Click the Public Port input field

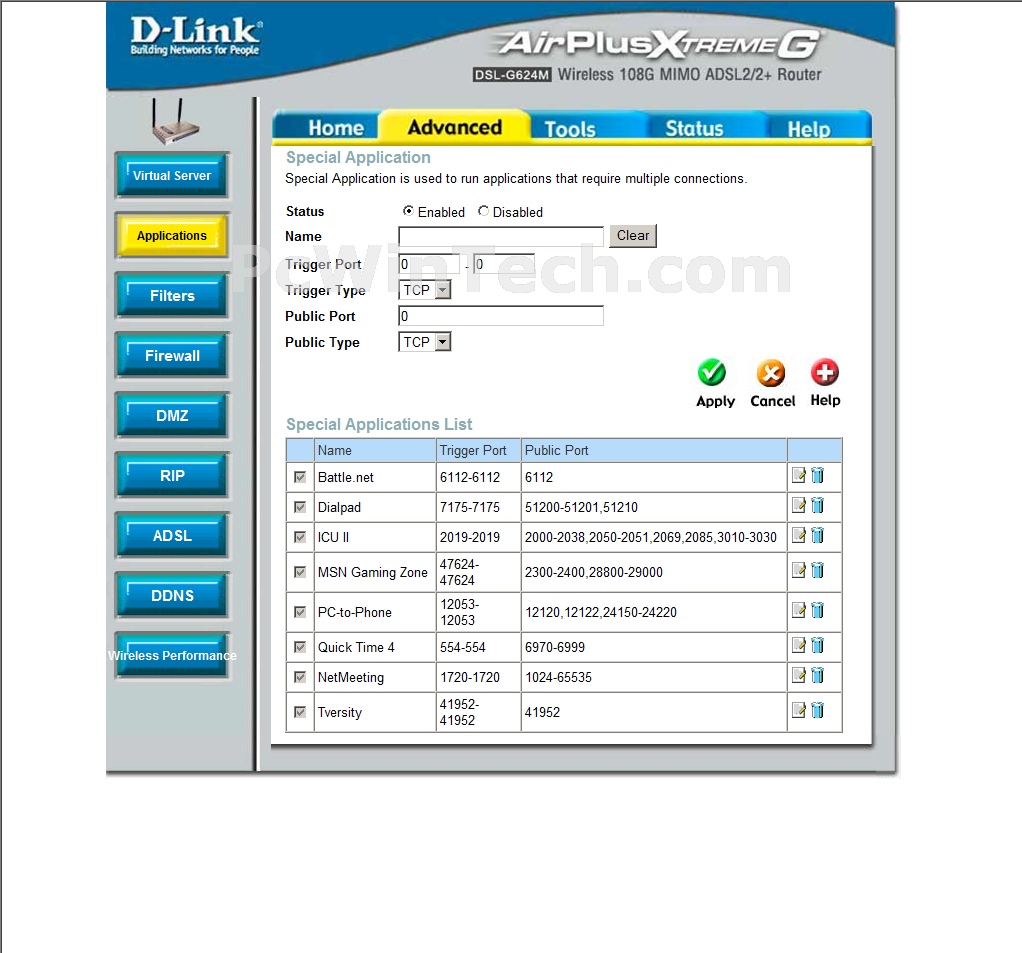click(x=501, y=316)
